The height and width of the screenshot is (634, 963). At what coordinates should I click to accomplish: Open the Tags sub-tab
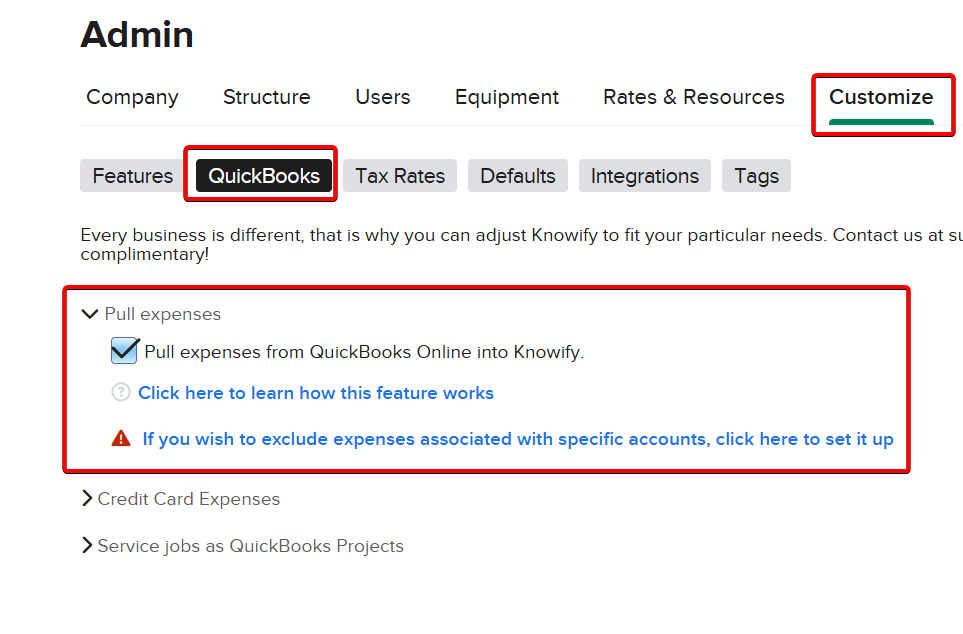click(756, 176)
